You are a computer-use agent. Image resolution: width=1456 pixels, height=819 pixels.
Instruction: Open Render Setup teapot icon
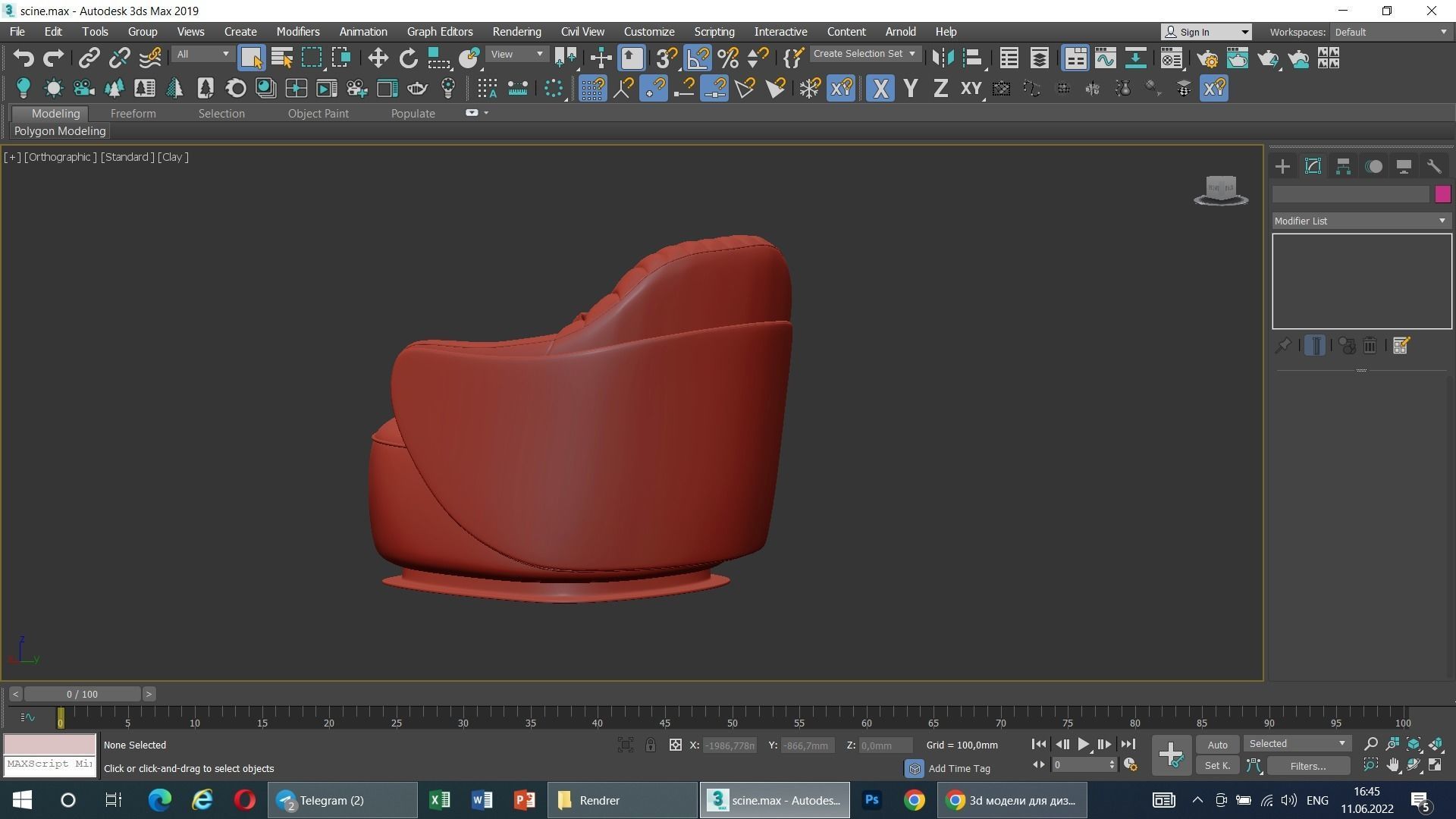tap(1207, 58)
